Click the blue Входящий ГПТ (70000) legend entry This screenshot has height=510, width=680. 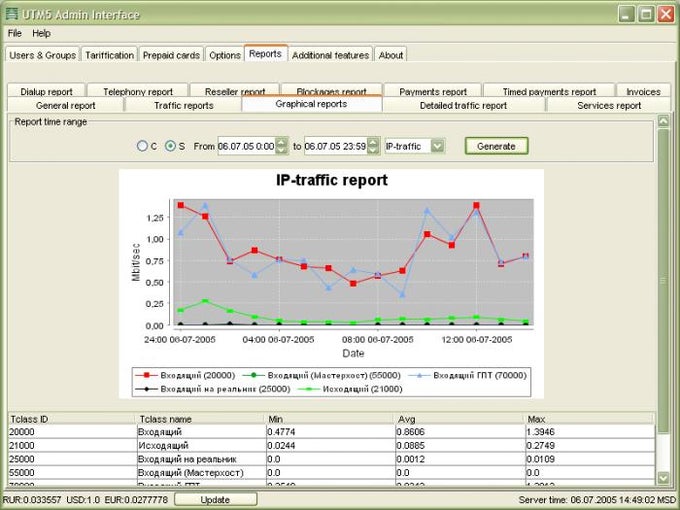[x=468, y=375]
